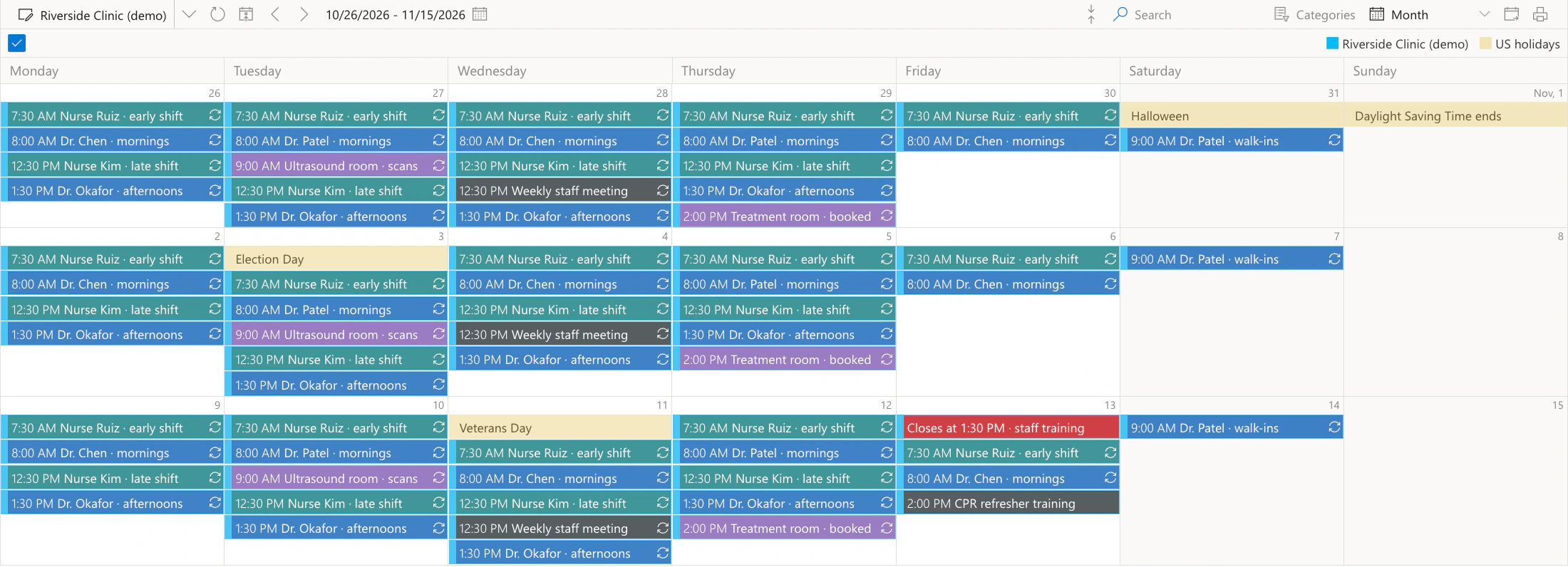Screen dimensions: 1568x567
Task: Click the date range 10/26/2026 - 11/15/2026
Action: [396, 15]
